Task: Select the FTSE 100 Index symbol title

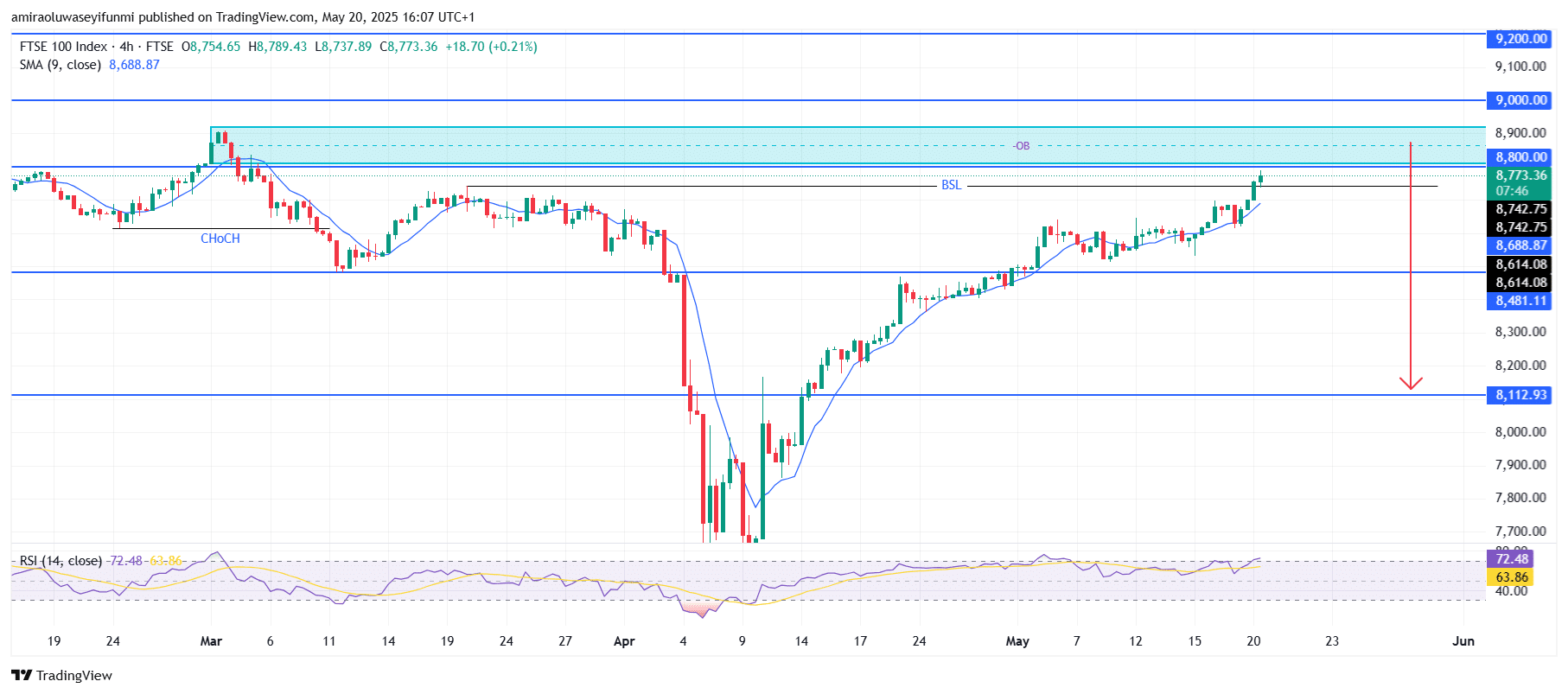Action: [x=63, y=47]
